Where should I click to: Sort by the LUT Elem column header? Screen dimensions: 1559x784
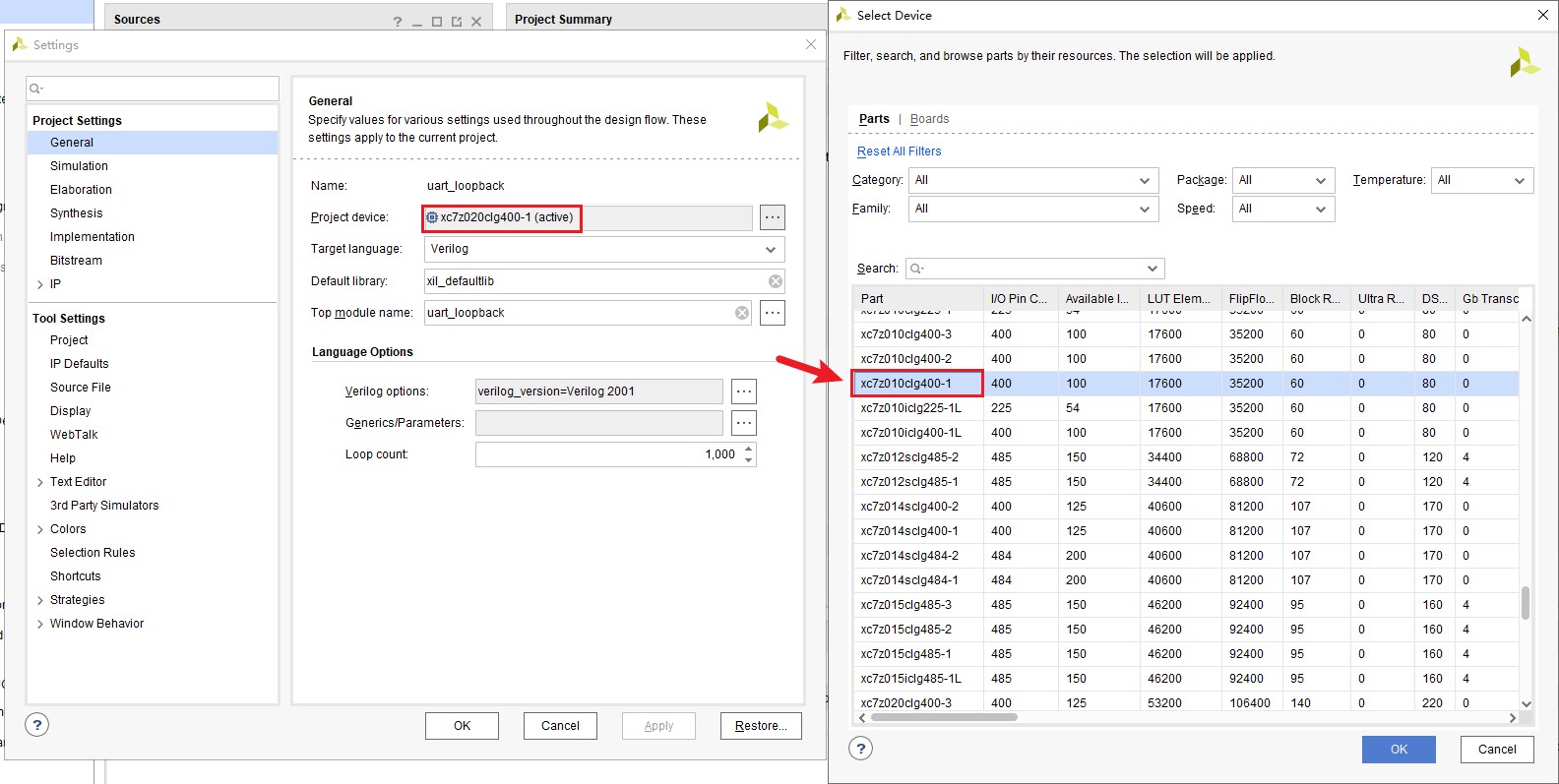(x=1178, y=299)
